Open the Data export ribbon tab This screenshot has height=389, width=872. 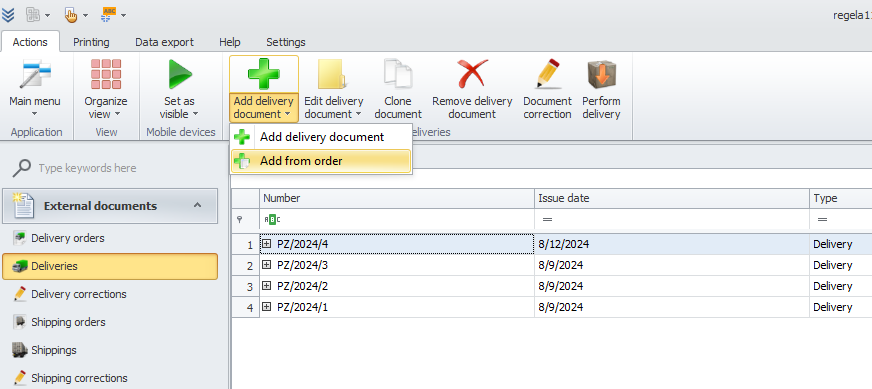(x=165, y=42)
